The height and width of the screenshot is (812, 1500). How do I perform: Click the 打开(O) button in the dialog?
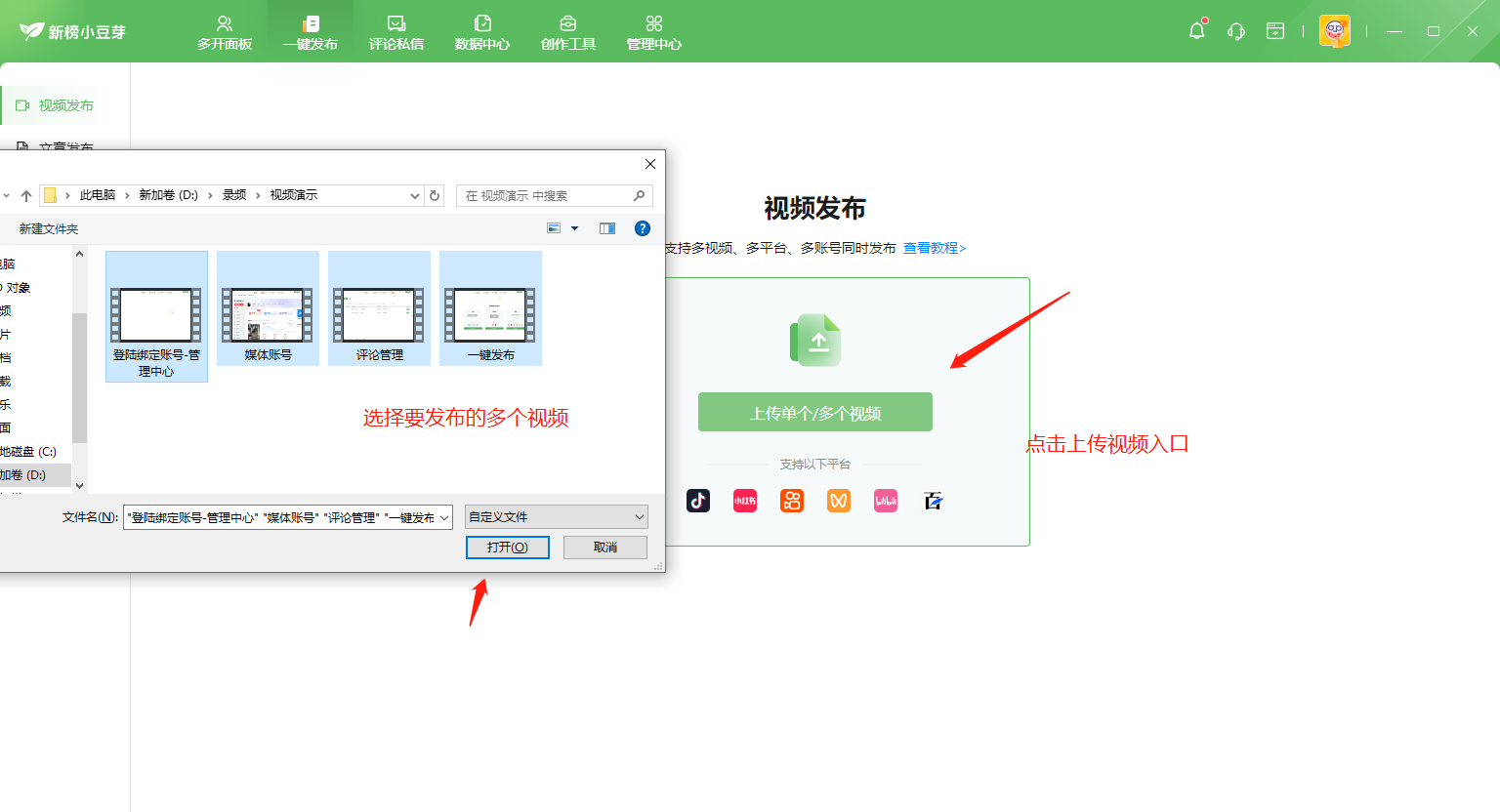[508, 548]
